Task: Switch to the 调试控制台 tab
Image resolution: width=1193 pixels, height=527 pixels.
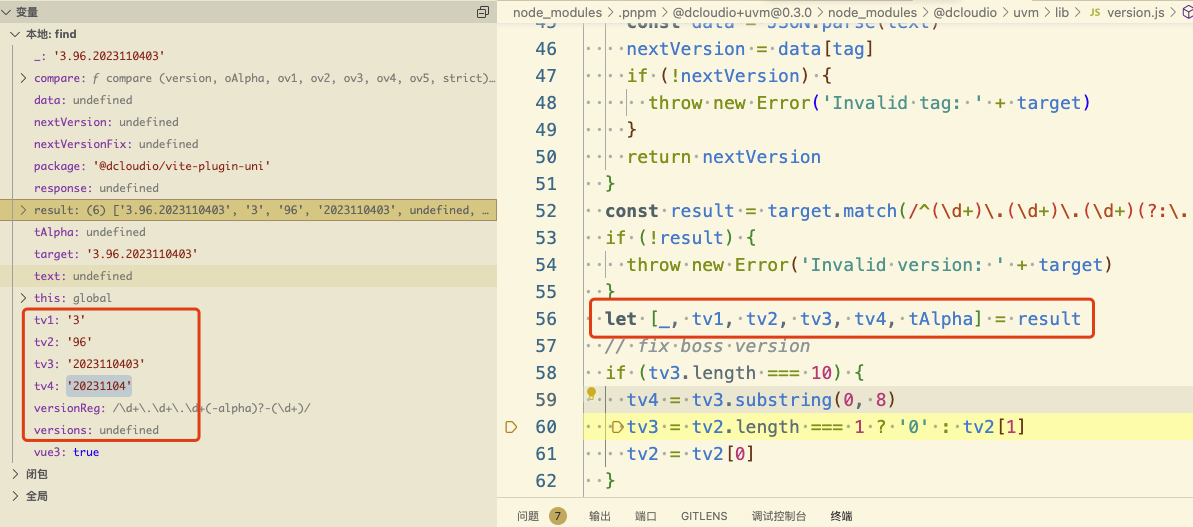Action: pos(778,516)
